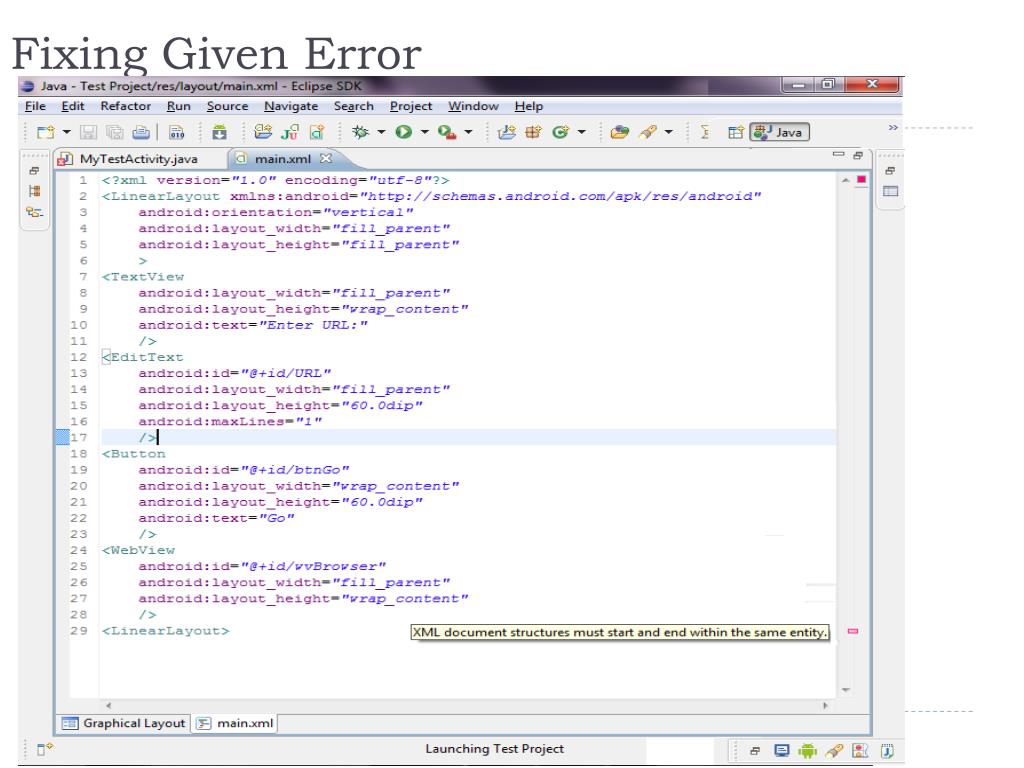Image resolution: width=1024 pixels, height=768 pixels.
Task: Click the green Android icon in status bar
Action: coord(808,751)
